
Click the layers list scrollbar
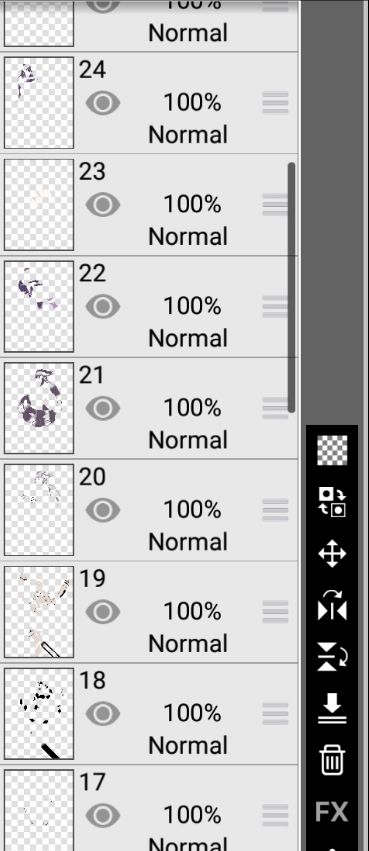click(291, 288)
